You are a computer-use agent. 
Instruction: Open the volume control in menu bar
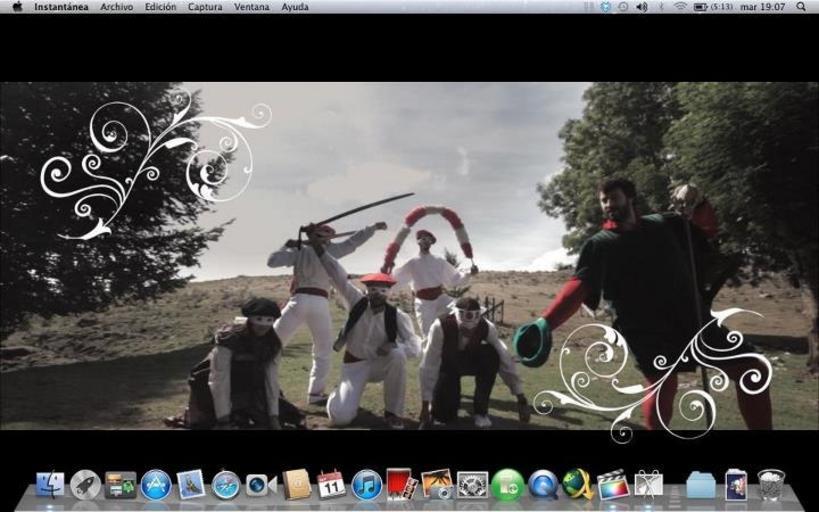click(641, 7)
